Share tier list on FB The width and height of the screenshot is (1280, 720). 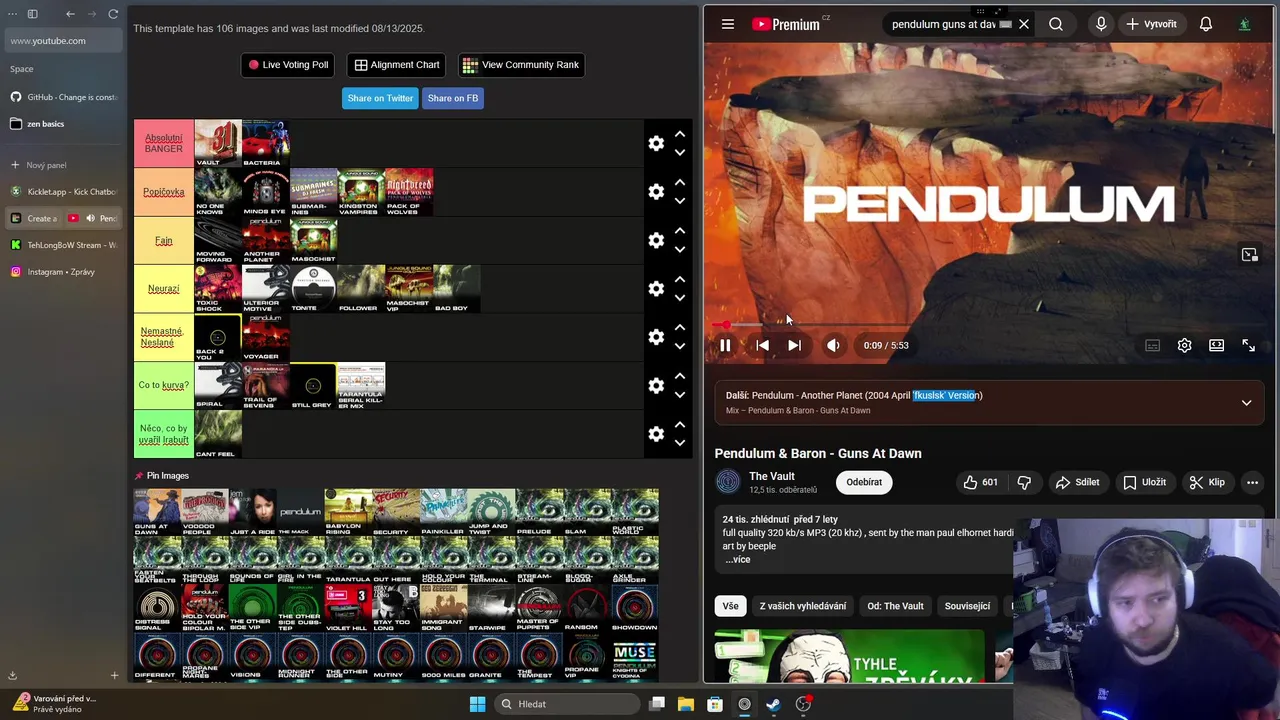(453, 98)
